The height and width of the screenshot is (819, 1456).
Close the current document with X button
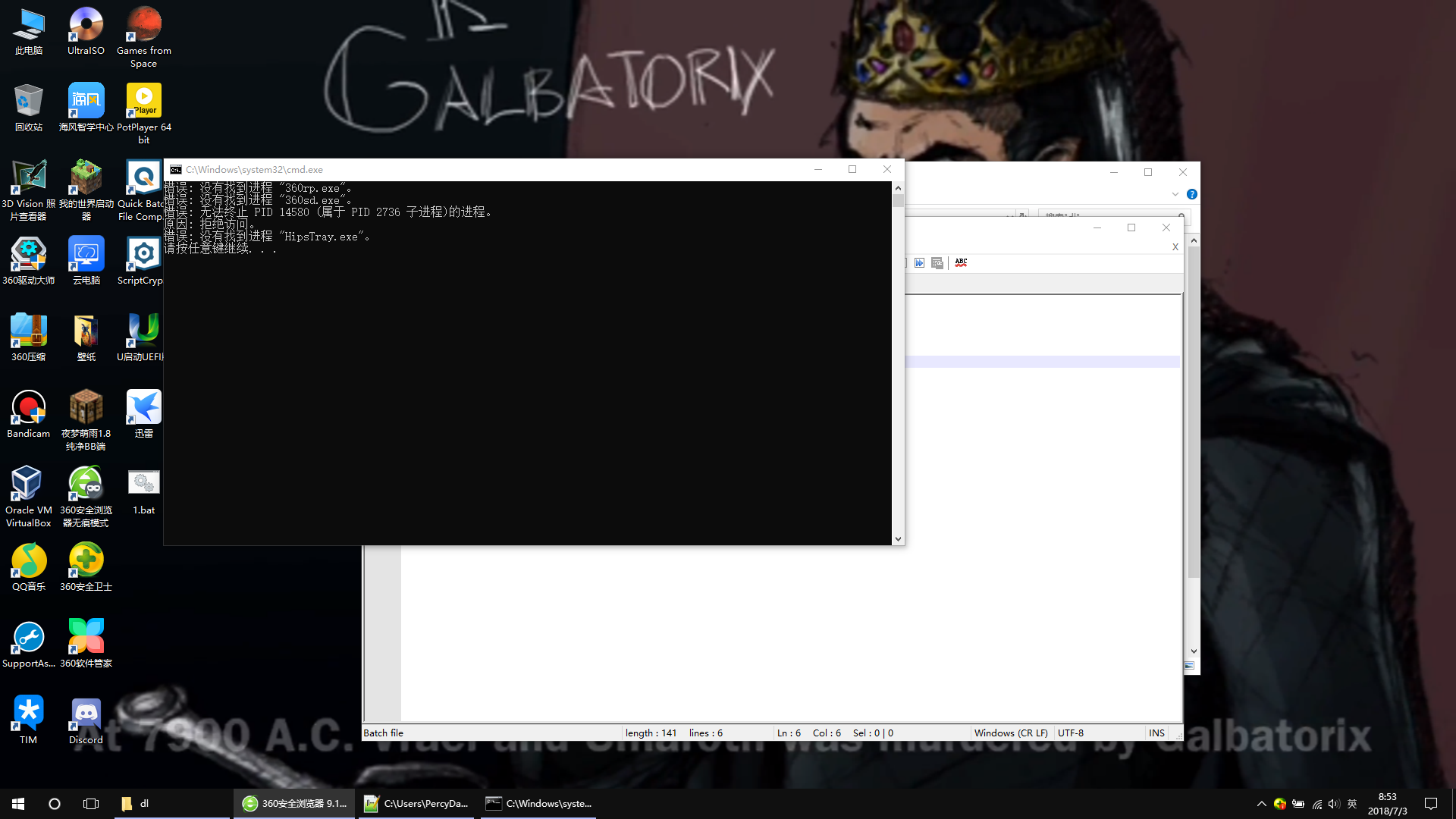coord(1175,246)
